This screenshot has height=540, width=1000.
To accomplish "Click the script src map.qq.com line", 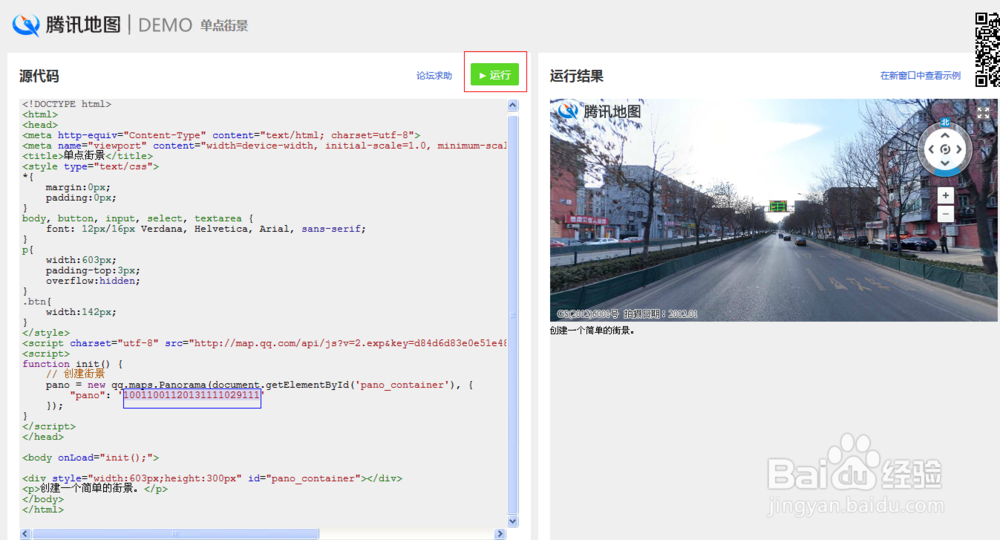I will pyautogui.click(x=264, y=343).
